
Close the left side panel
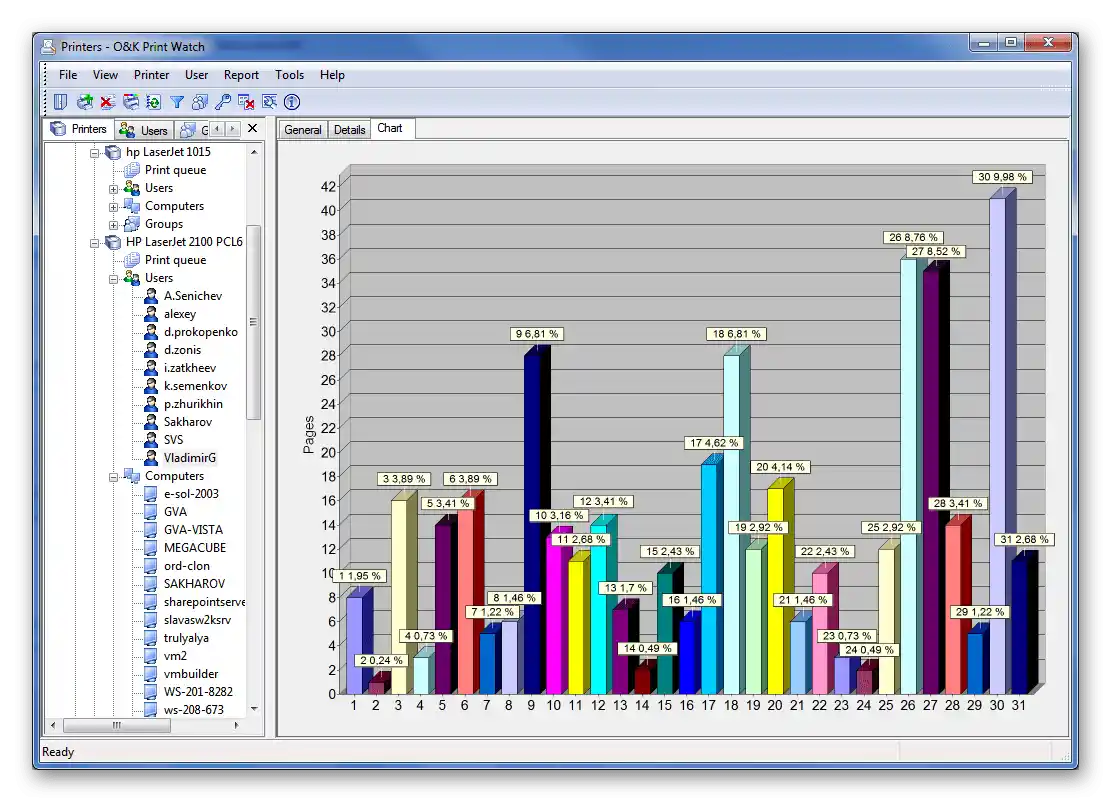(x=252, y=128)
